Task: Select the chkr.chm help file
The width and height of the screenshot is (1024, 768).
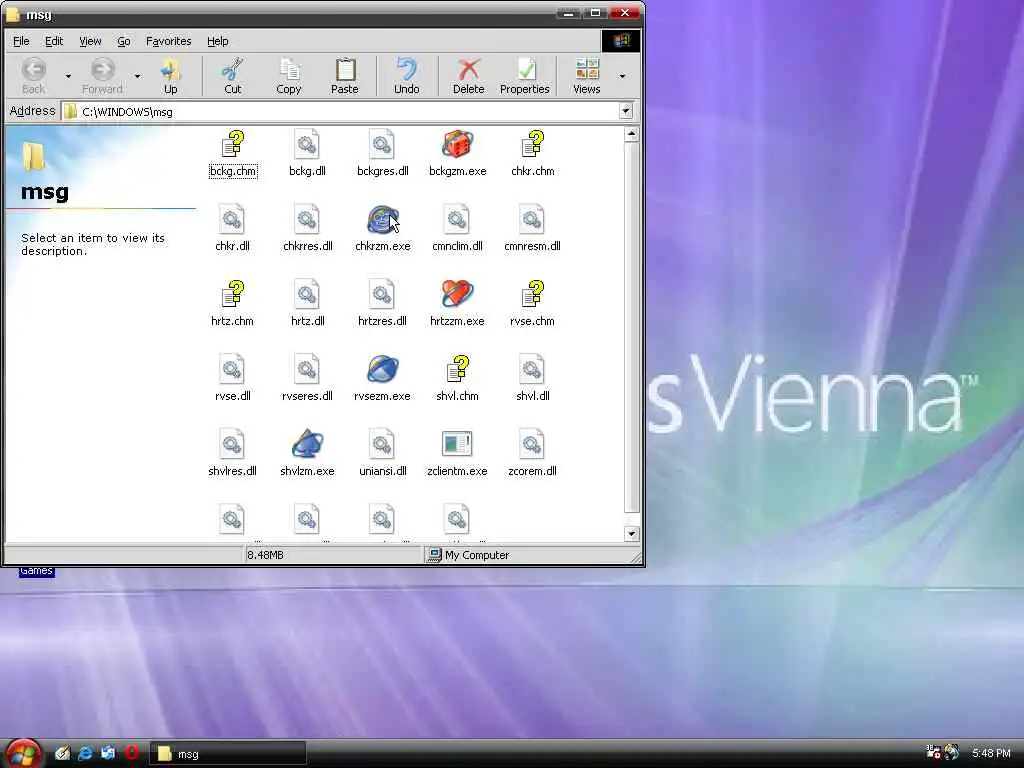Action: (532, 154)
